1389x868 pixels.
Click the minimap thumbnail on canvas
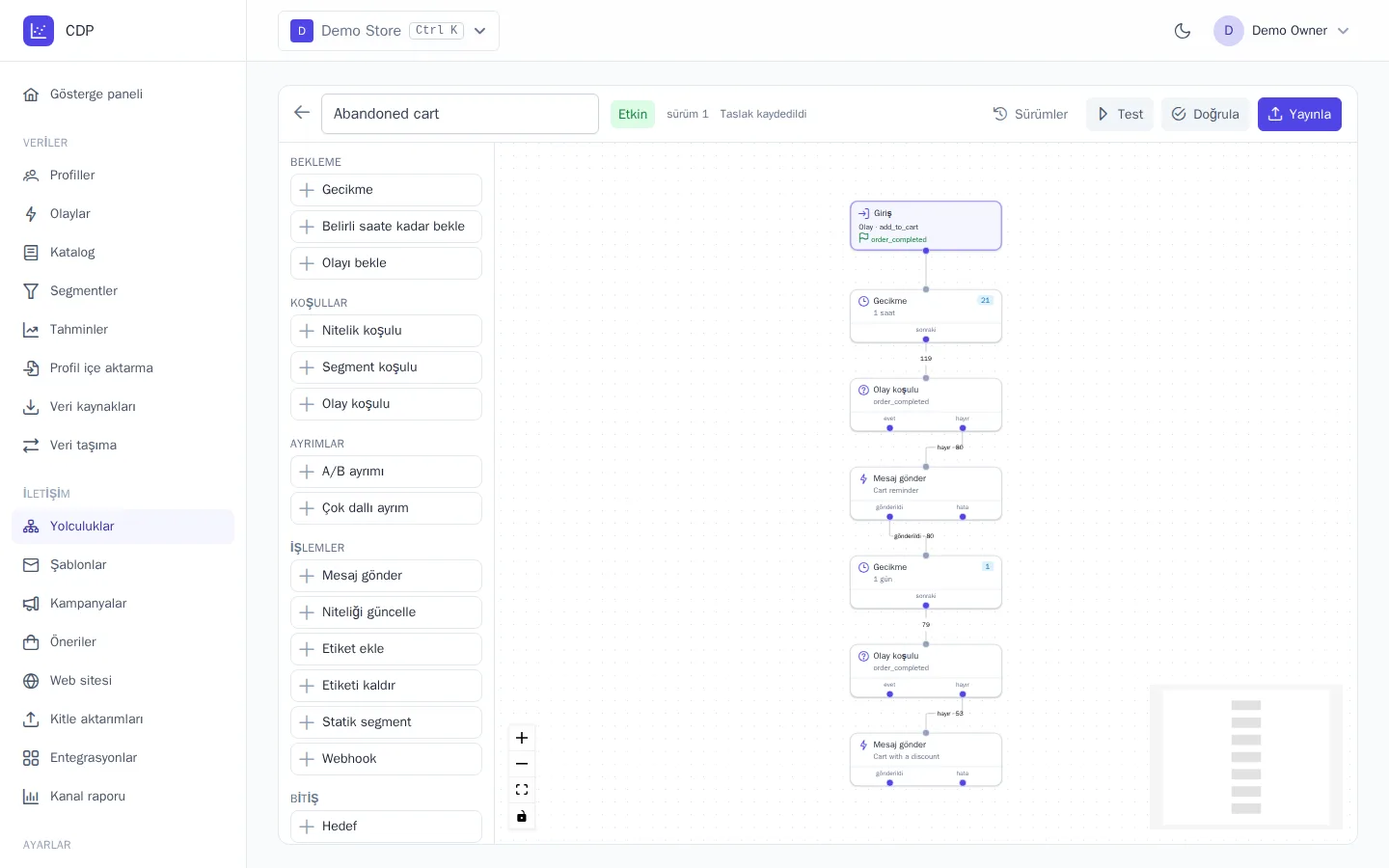pyautogui.click(x=1246, y=757)
